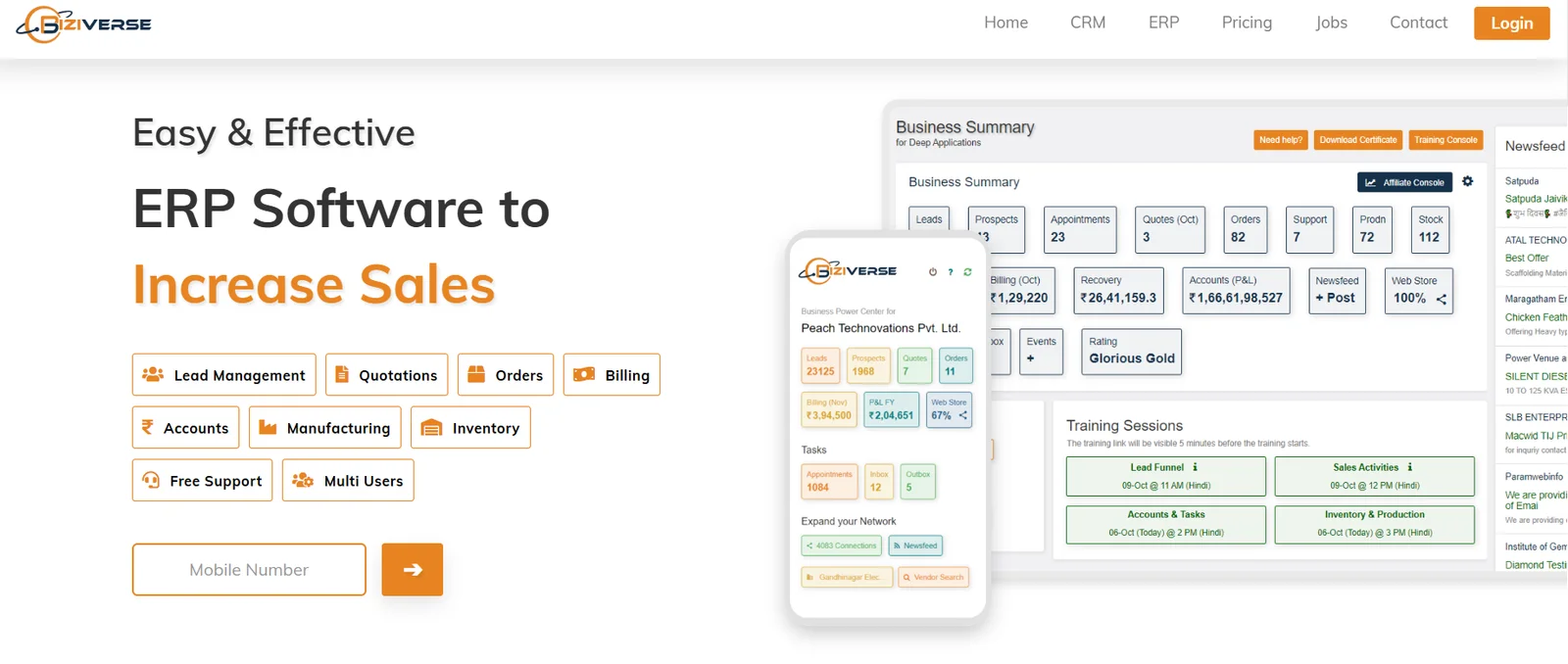The height and width of the screenshot is (664, 1568).
Task: Open the Contact page
Action: 1418,23
